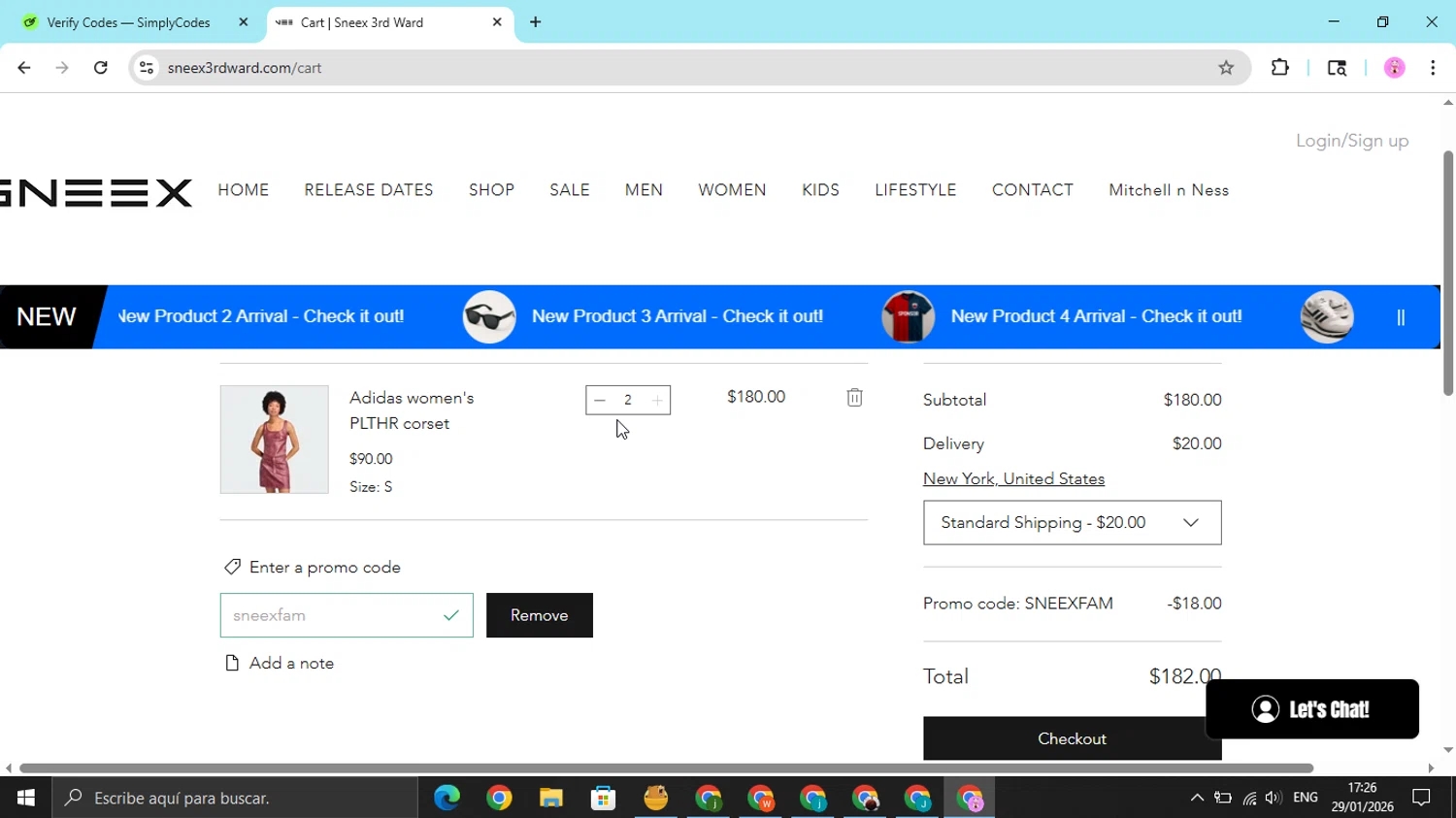Image resolution: width=1456 pixels, height=818 pixels.
Task: Open WOMEN menu item
Action: [732, 190]
